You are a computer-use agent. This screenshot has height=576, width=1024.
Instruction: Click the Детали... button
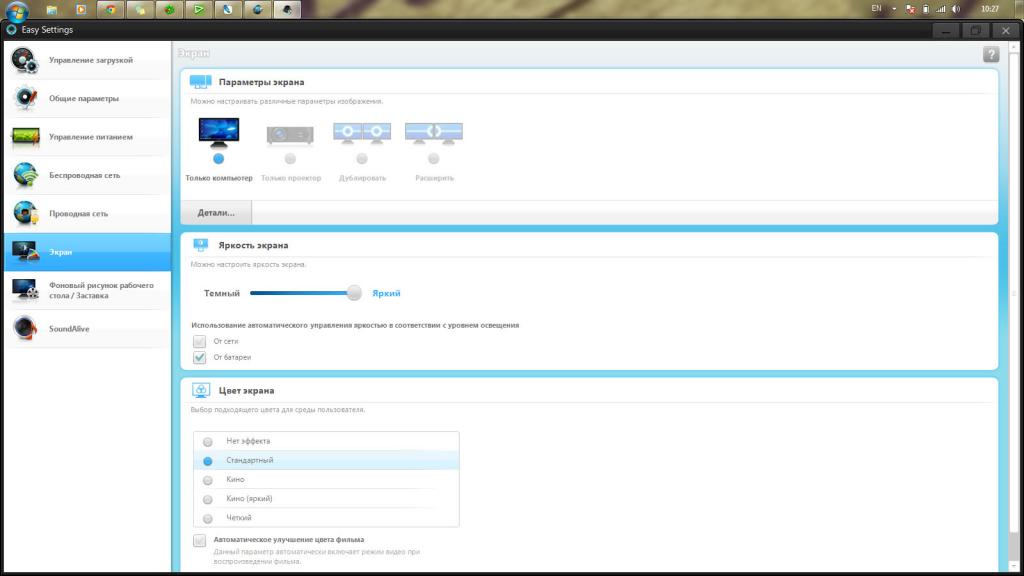216,213
